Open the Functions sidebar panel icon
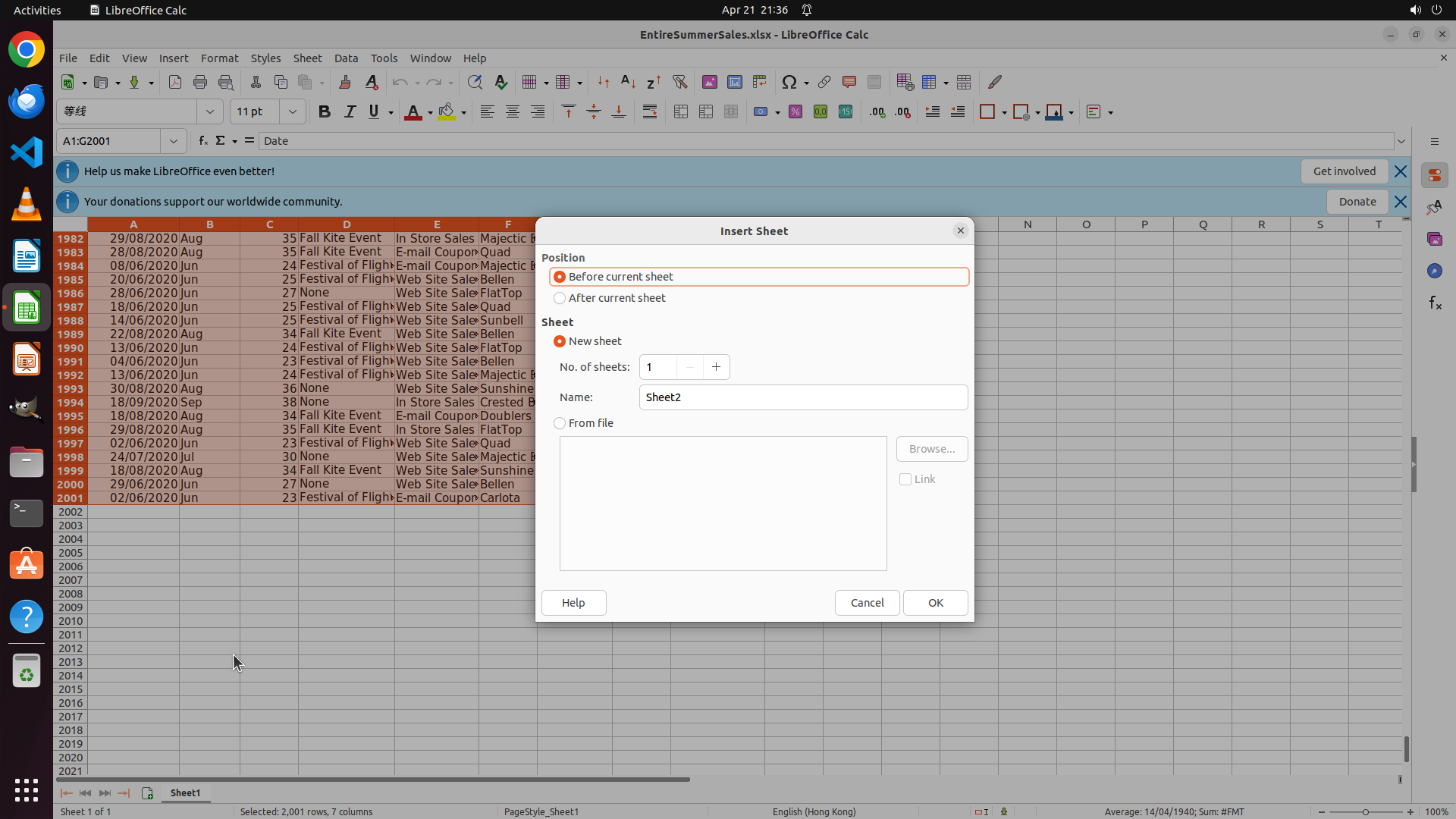The width and height of the screenshot is (1456, 819). tap(1435, 303)
